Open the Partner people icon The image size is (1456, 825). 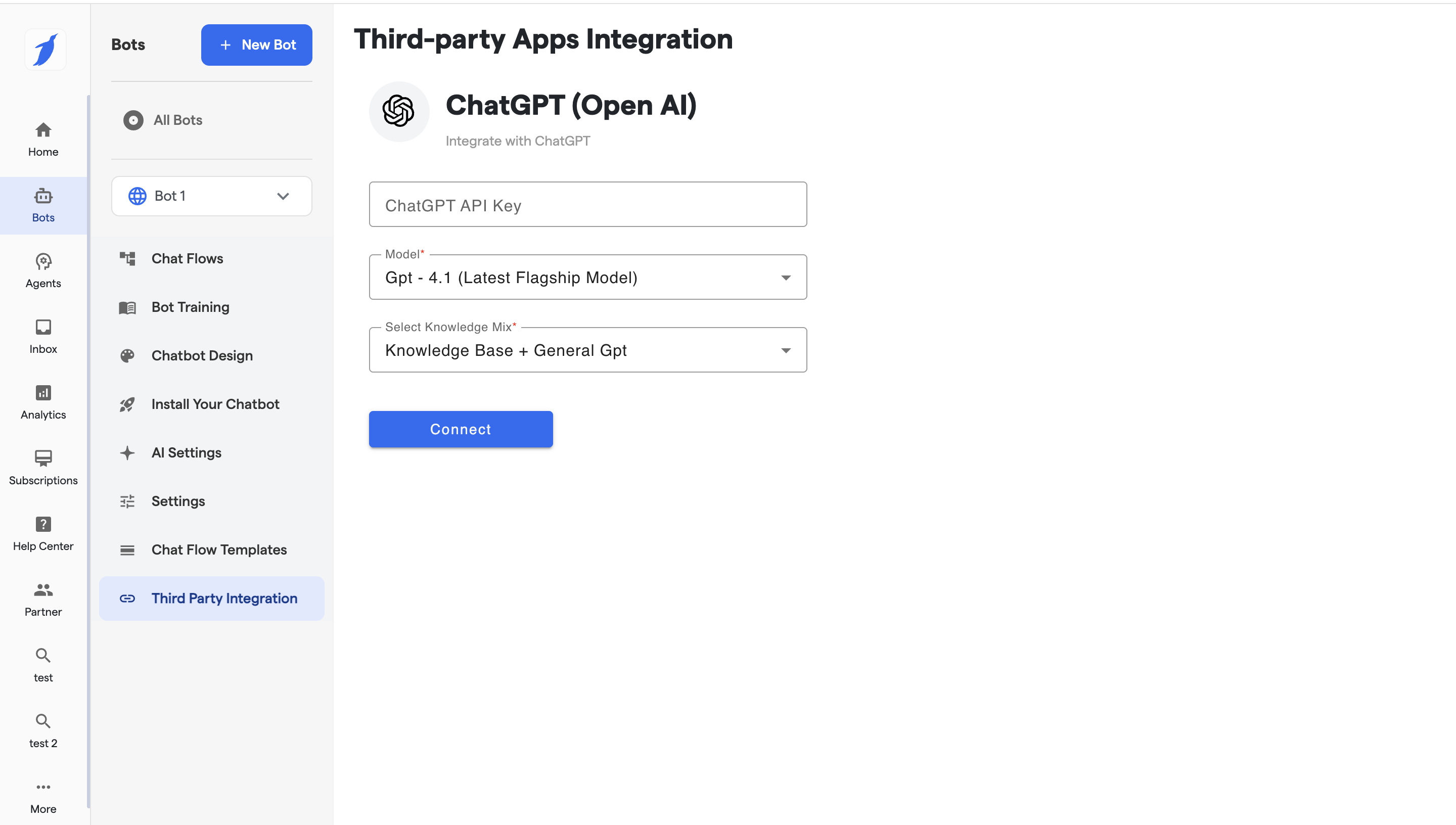pyautogui.click(x=43, y=590)
